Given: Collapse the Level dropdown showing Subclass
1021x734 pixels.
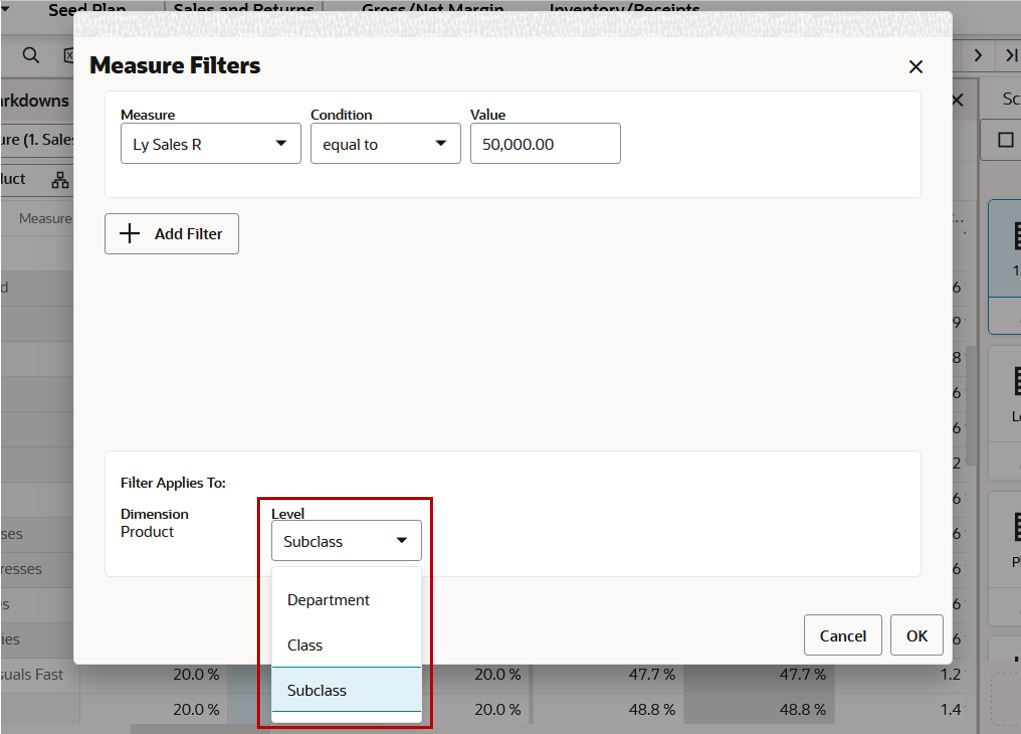Looking at the screenshot, I should (346, 541).
